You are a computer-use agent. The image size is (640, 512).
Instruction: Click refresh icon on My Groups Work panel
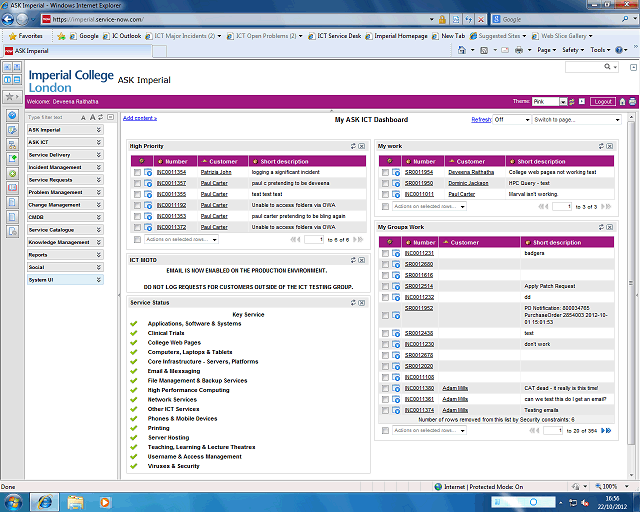pyautogui.click(x=600, y=227)
